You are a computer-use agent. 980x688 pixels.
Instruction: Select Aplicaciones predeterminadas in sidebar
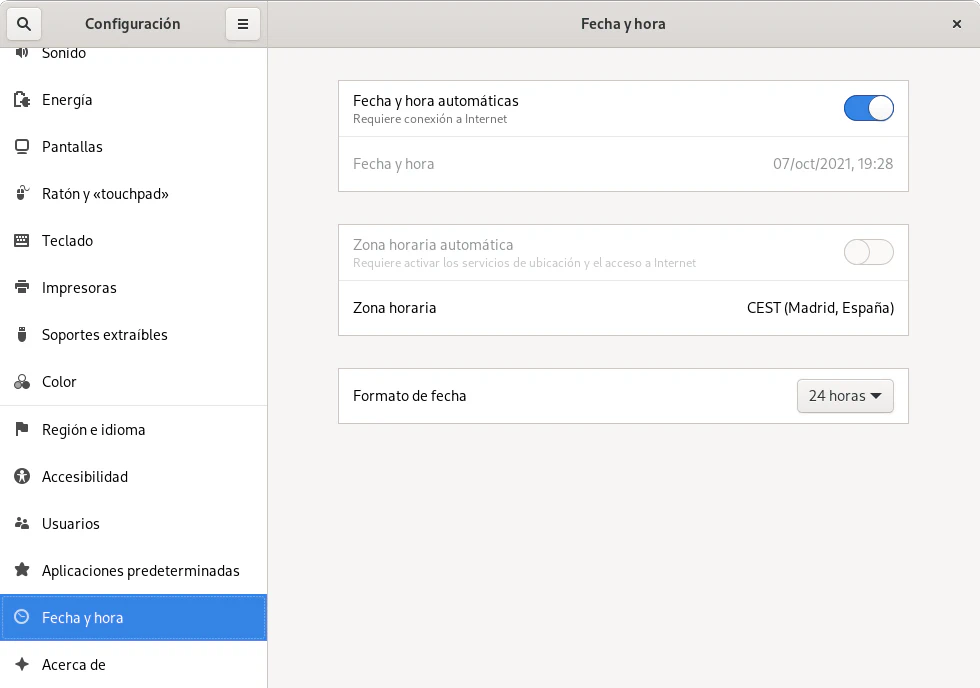(140, 571)
